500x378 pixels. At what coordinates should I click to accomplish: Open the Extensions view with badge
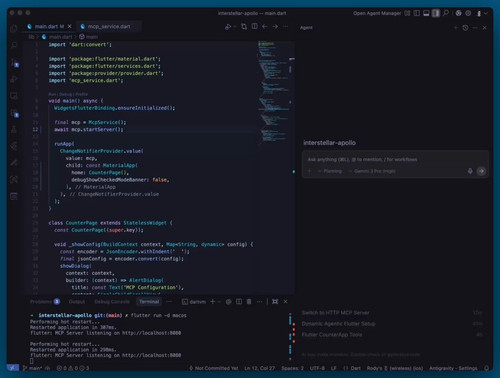(15, 113)
